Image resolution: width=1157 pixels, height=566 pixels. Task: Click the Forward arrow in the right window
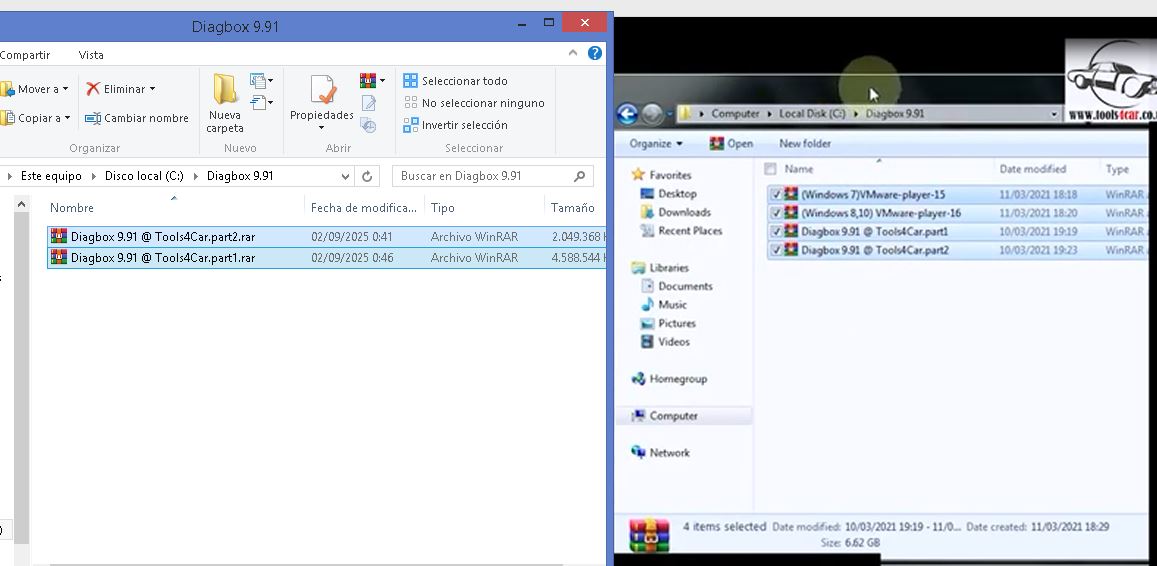(x=652, y=114)
